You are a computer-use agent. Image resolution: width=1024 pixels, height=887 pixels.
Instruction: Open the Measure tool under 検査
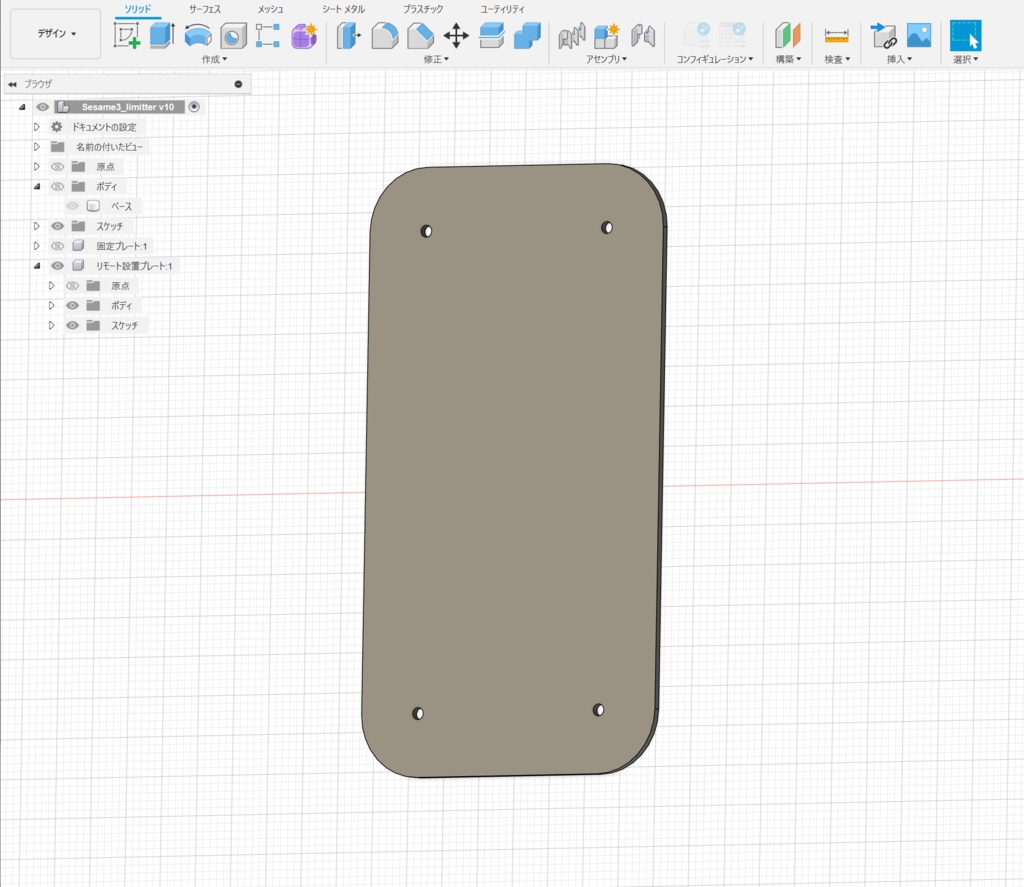[x=836, y=36]
